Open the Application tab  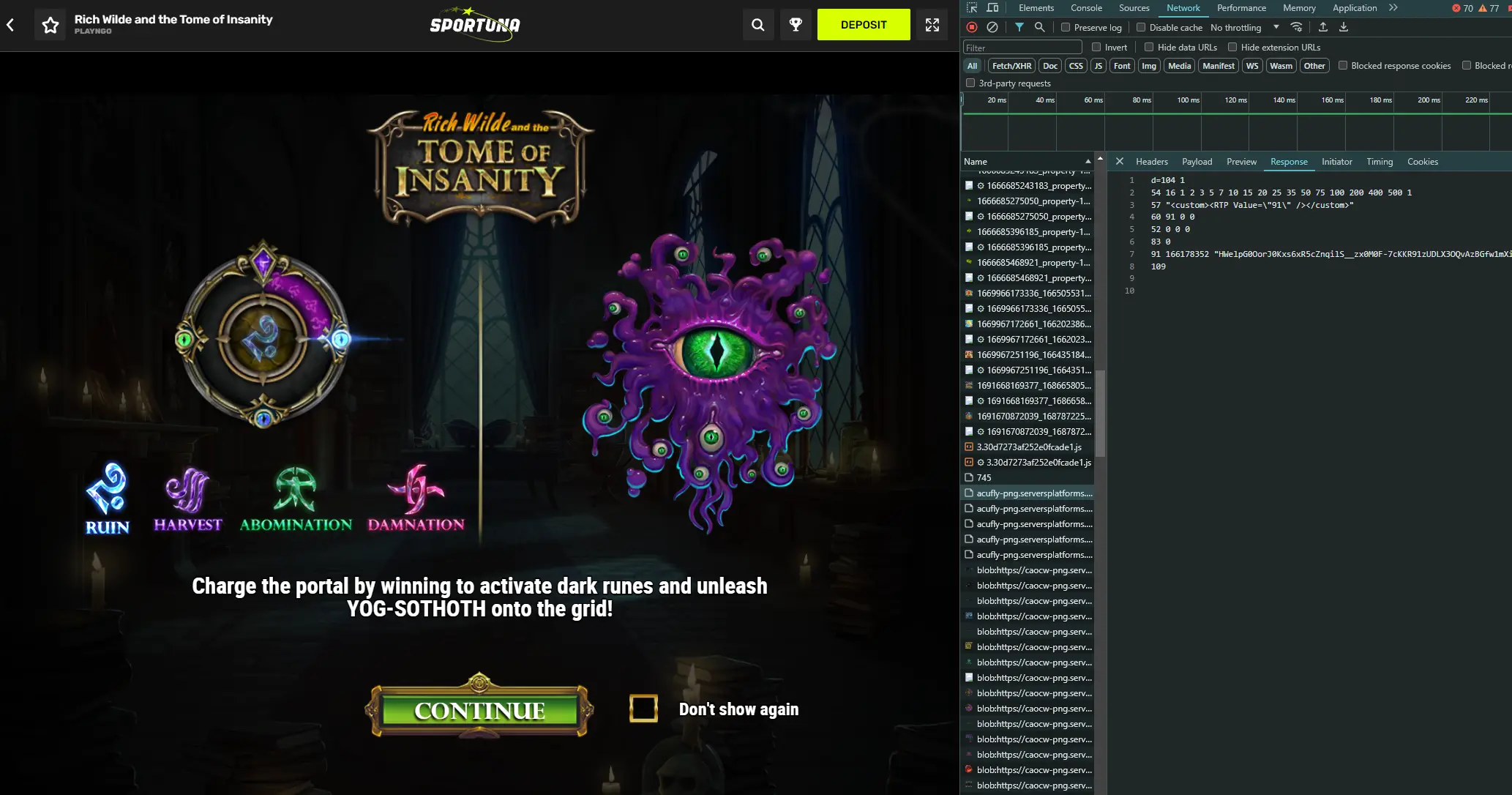tap(1355, 8)
